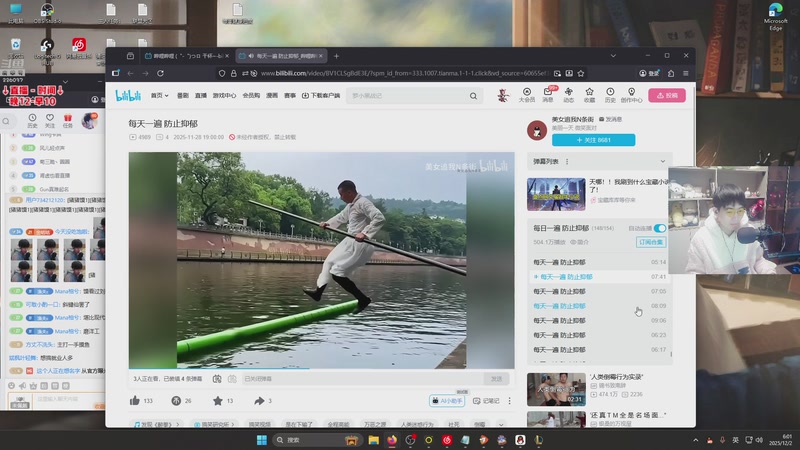Open the tab list dropdown chevron

tap(613, 56)
